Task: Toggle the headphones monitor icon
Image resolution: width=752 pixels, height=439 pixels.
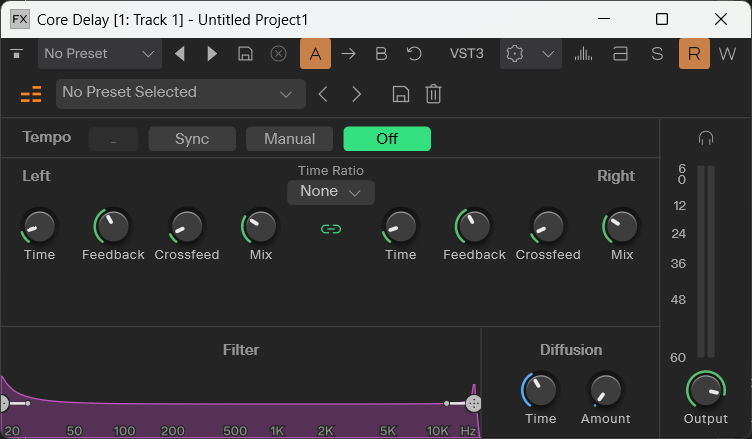Action: point(705,138)
